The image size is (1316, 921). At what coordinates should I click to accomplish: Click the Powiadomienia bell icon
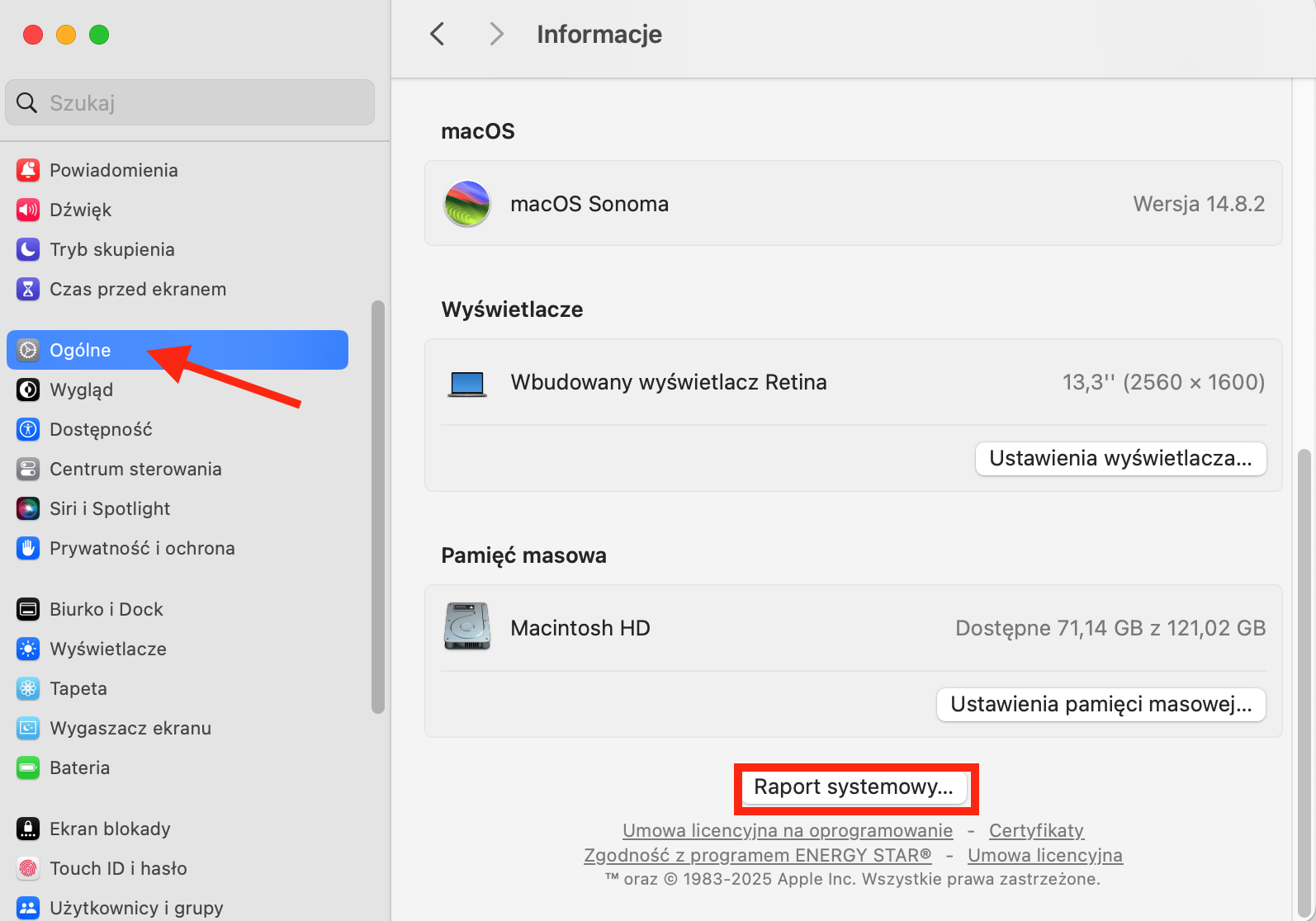(x=28, y=170)
